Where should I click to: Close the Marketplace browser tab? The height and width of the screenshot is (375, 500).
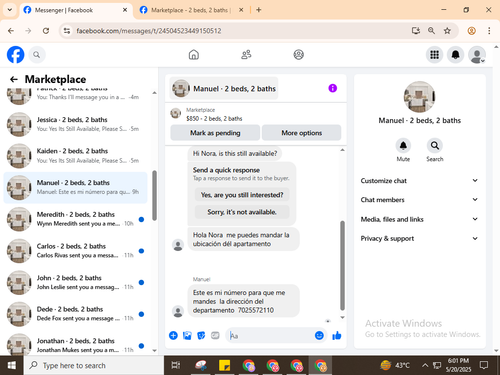(241, 10)
